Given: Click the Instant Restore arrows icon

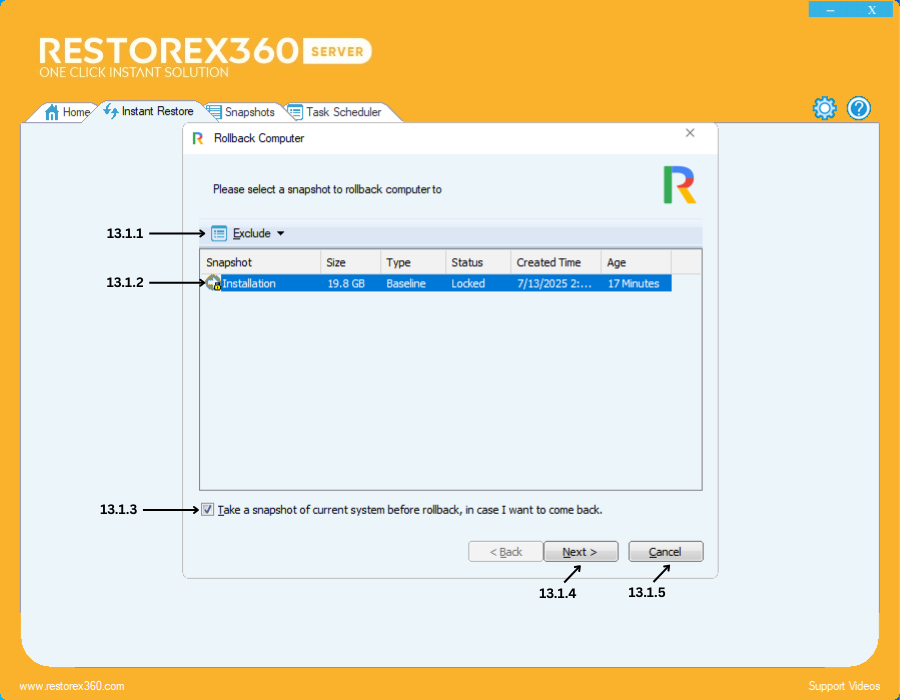Looking at the screenshot, I should coord(111,111).
